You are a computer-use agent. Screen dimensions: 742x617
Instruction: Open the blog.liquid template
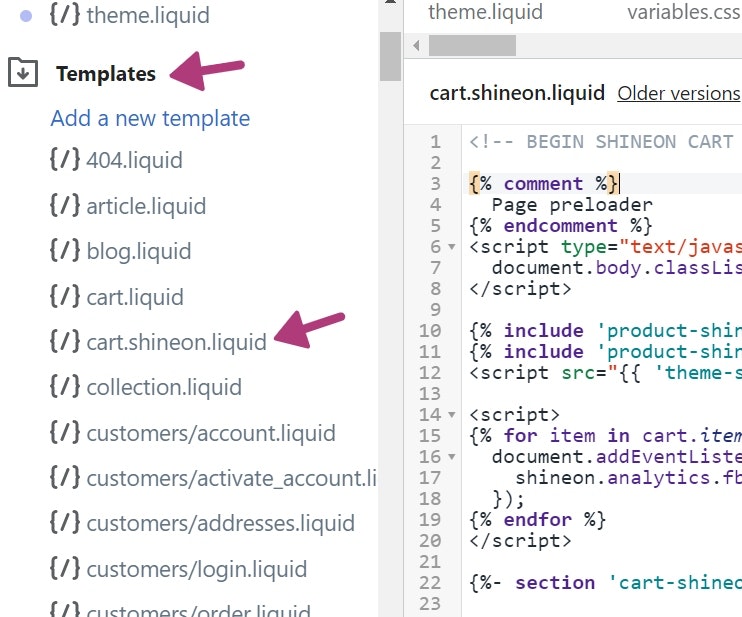click(x=139, y=251)
